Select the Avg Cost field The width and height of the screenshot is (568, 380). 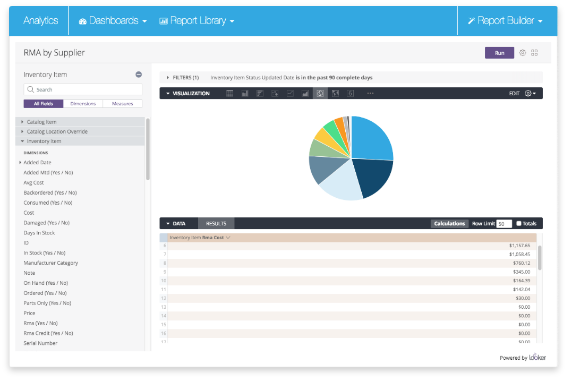[x=34, y=183]
